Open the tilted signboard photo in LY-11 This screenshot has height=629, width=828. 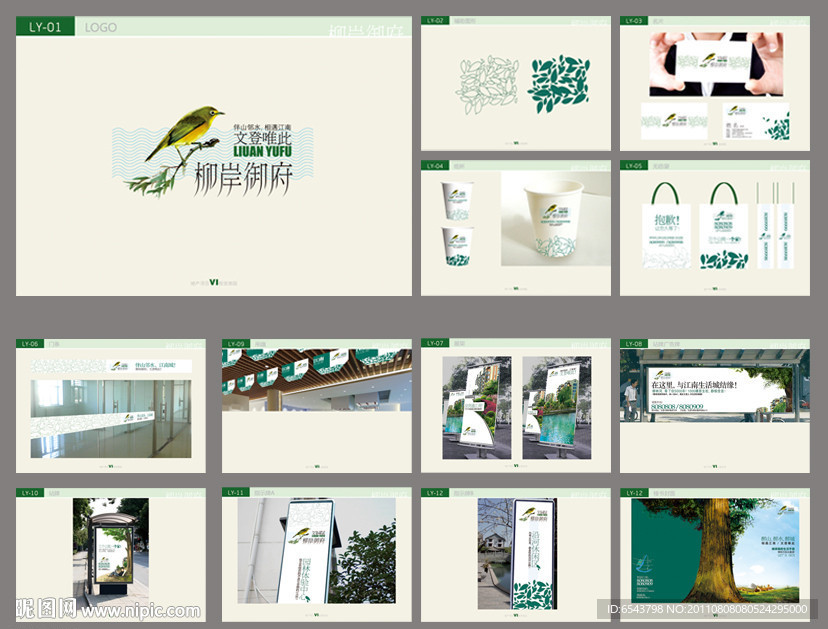click(316, 551)
